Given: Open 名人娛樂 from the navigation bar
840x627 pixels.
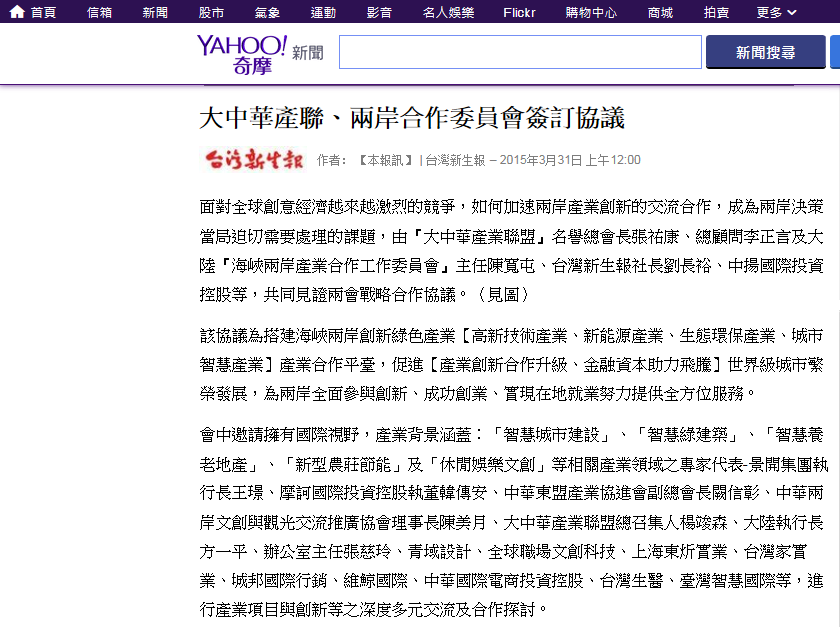Looking at the screenshot, I should pyautogui.click(x=449, y=12).
